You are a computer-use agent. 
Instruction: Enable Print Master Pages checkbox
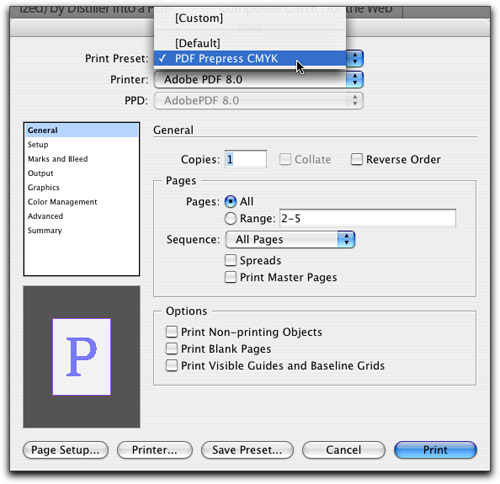point(230,277)
